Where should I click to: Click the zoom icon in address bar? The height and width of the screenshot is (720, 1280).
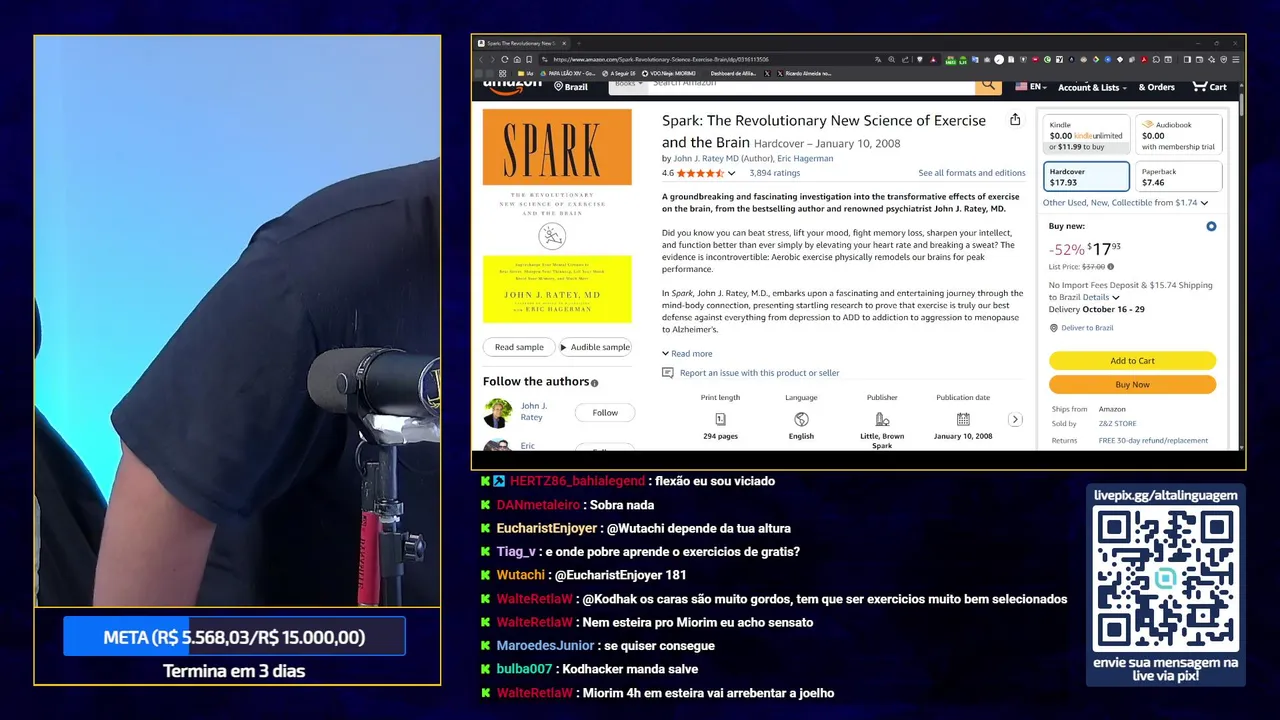[891, 59]
